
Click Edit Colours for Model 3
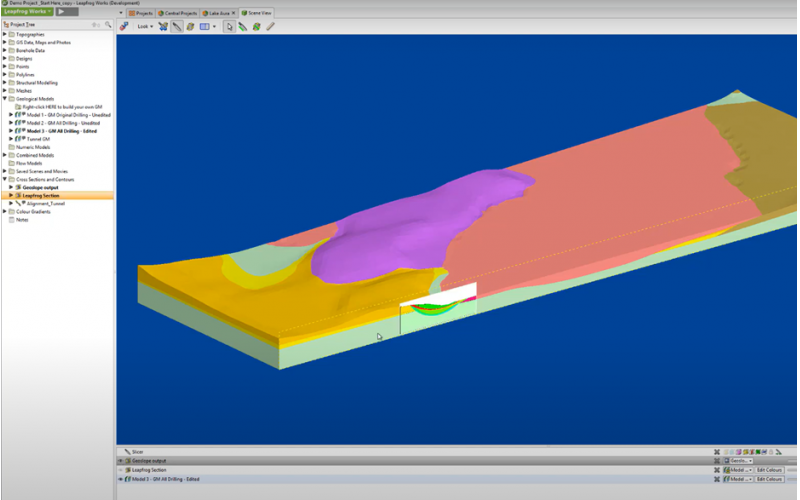click(768, 480)
